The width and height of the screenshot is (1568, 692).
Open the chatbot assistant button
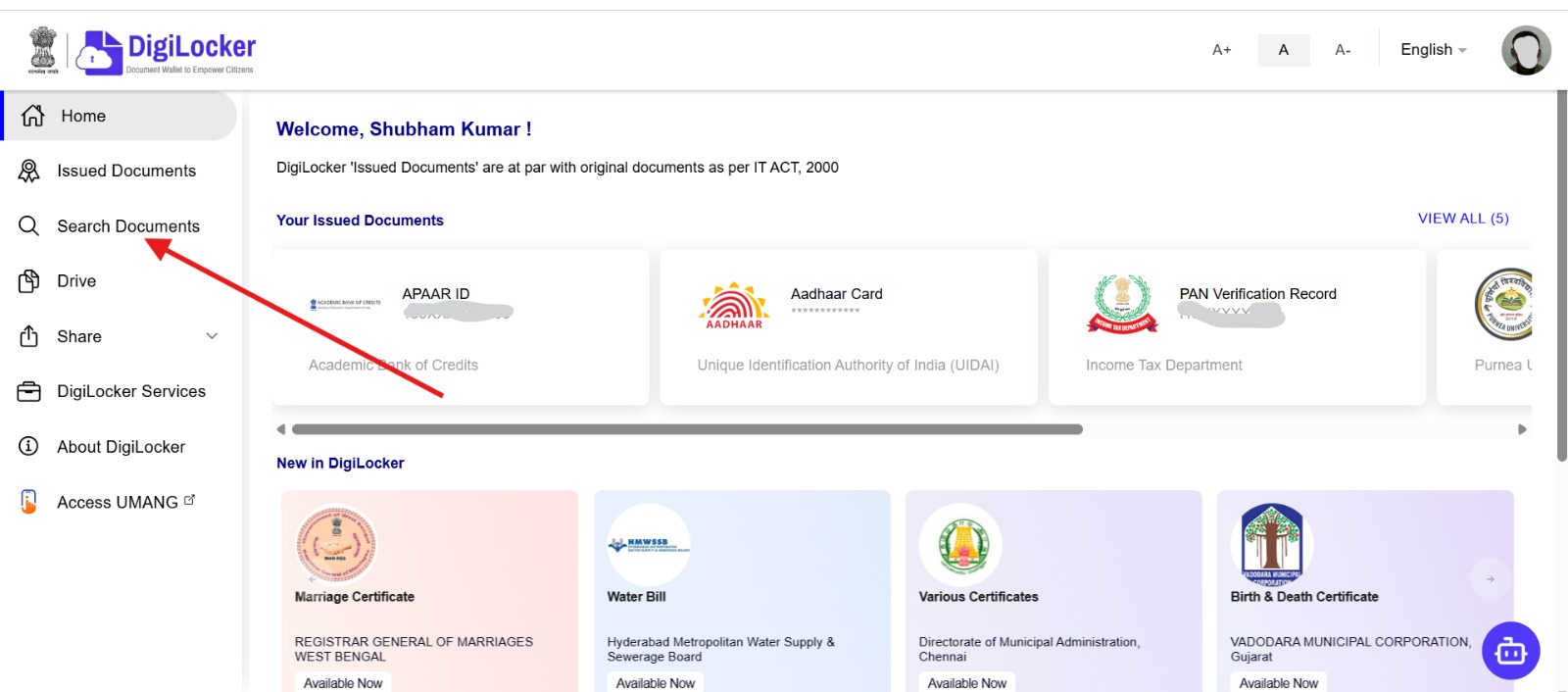1510,650
